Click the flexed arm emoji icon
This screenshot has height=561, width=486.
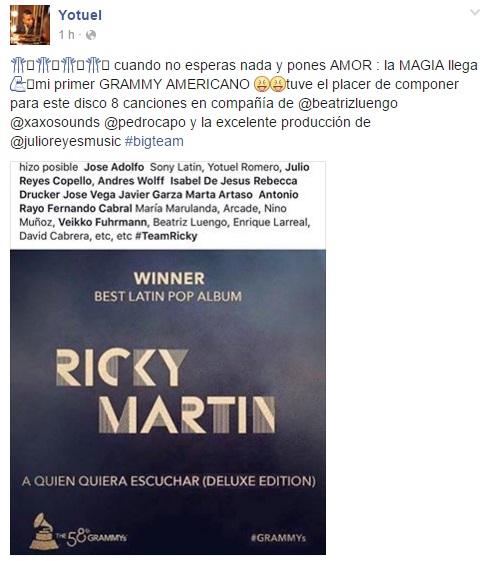18,84
